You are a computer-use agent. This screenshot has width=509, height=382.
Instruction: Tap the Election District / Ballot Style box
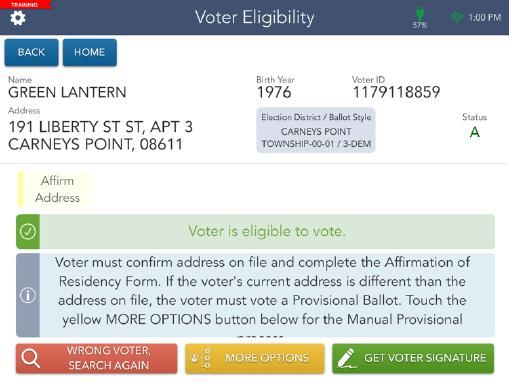316,130
